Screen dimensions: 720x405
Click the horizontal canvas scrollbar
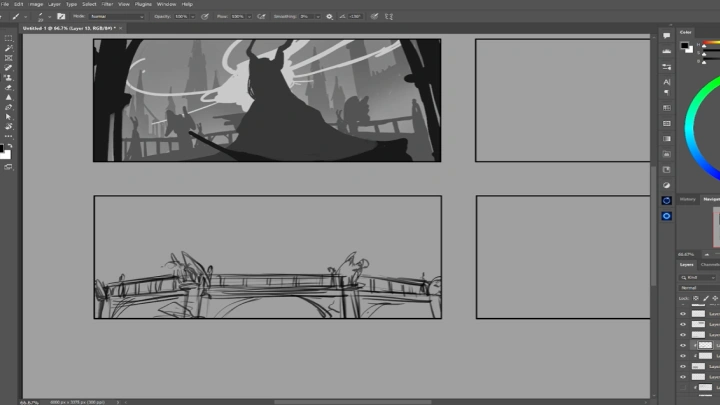pos(353,402)
